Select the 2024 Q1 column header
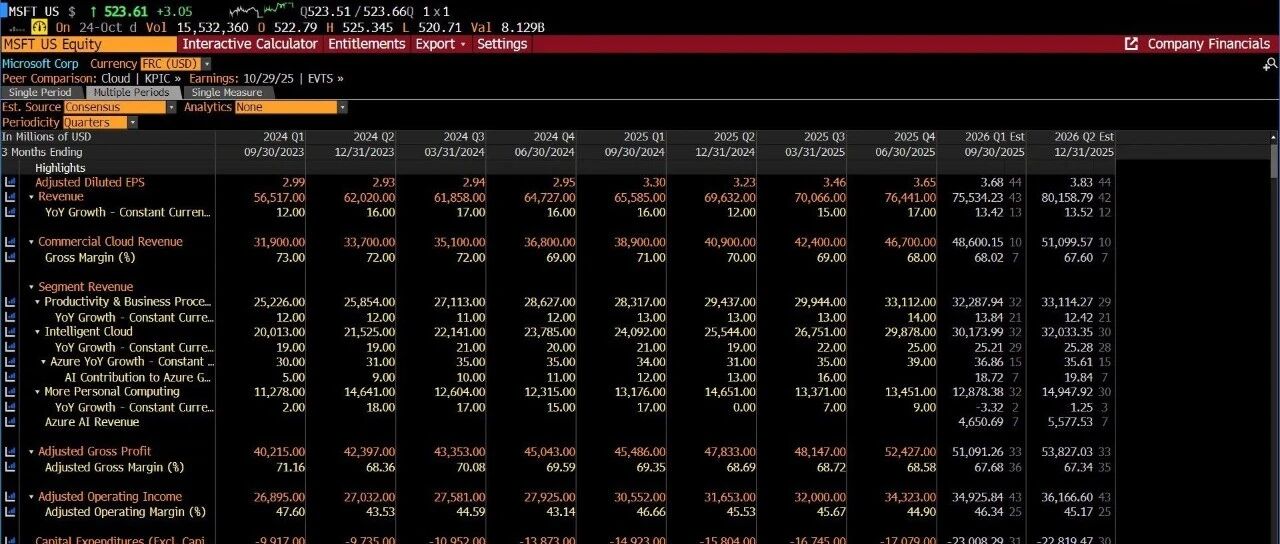1280x544 pixels. click(285, 137)
